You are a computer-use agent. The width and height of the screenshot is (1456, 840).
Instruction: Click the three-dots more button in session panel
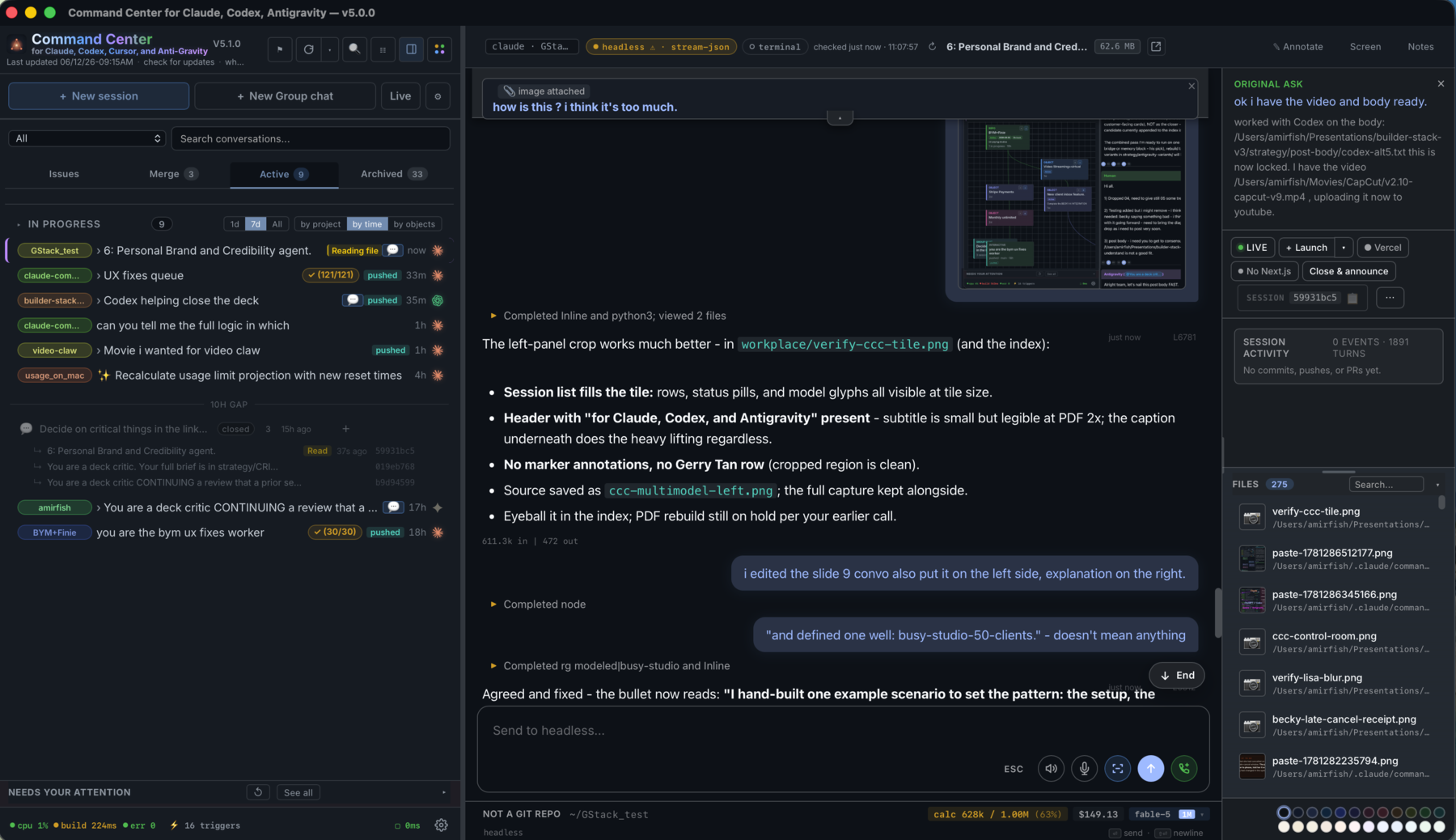pos(1390,298)
